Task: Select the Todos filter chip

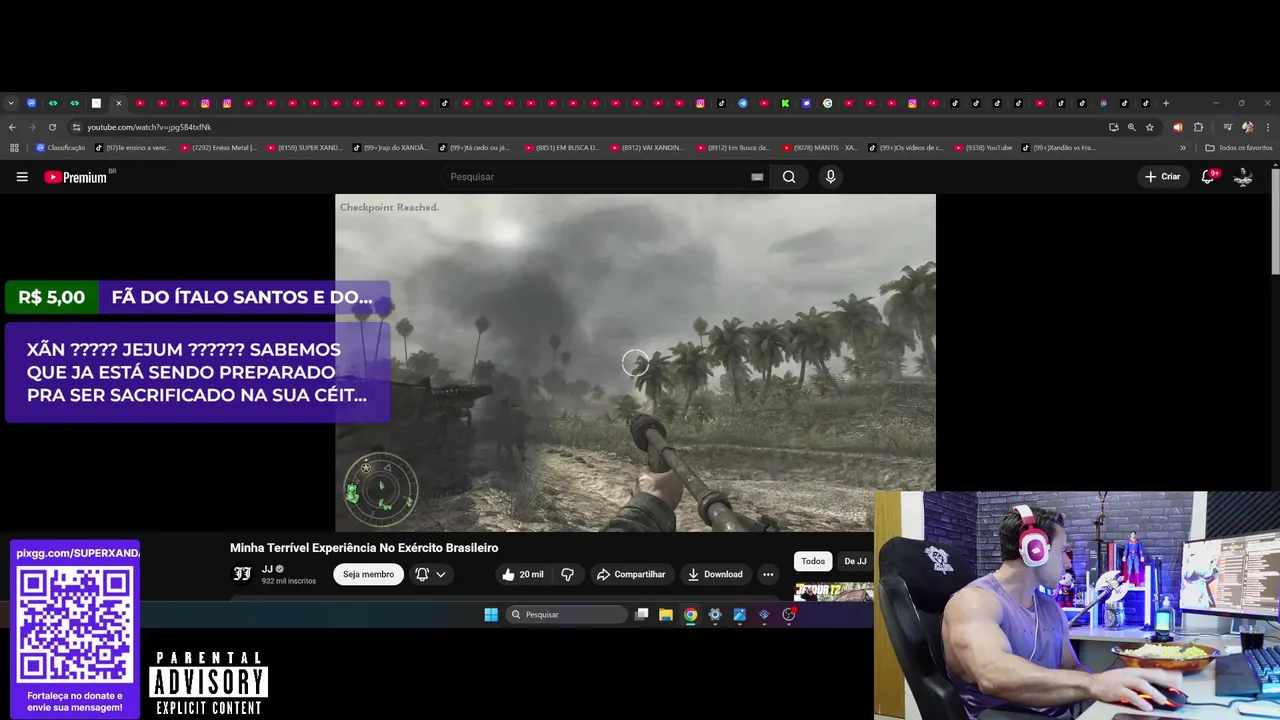Action: click(813, 561)
